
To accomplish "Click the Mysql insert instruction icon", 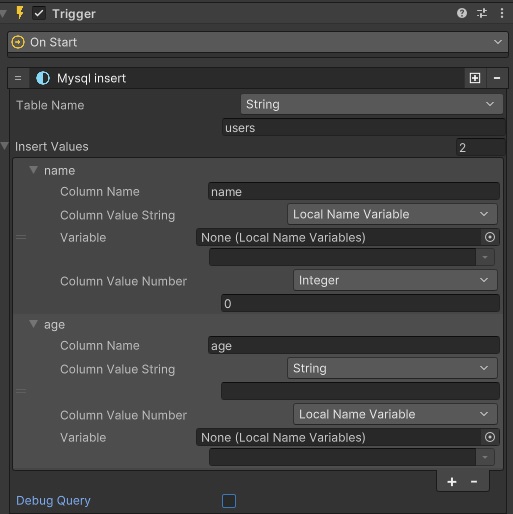I will 43,78.
